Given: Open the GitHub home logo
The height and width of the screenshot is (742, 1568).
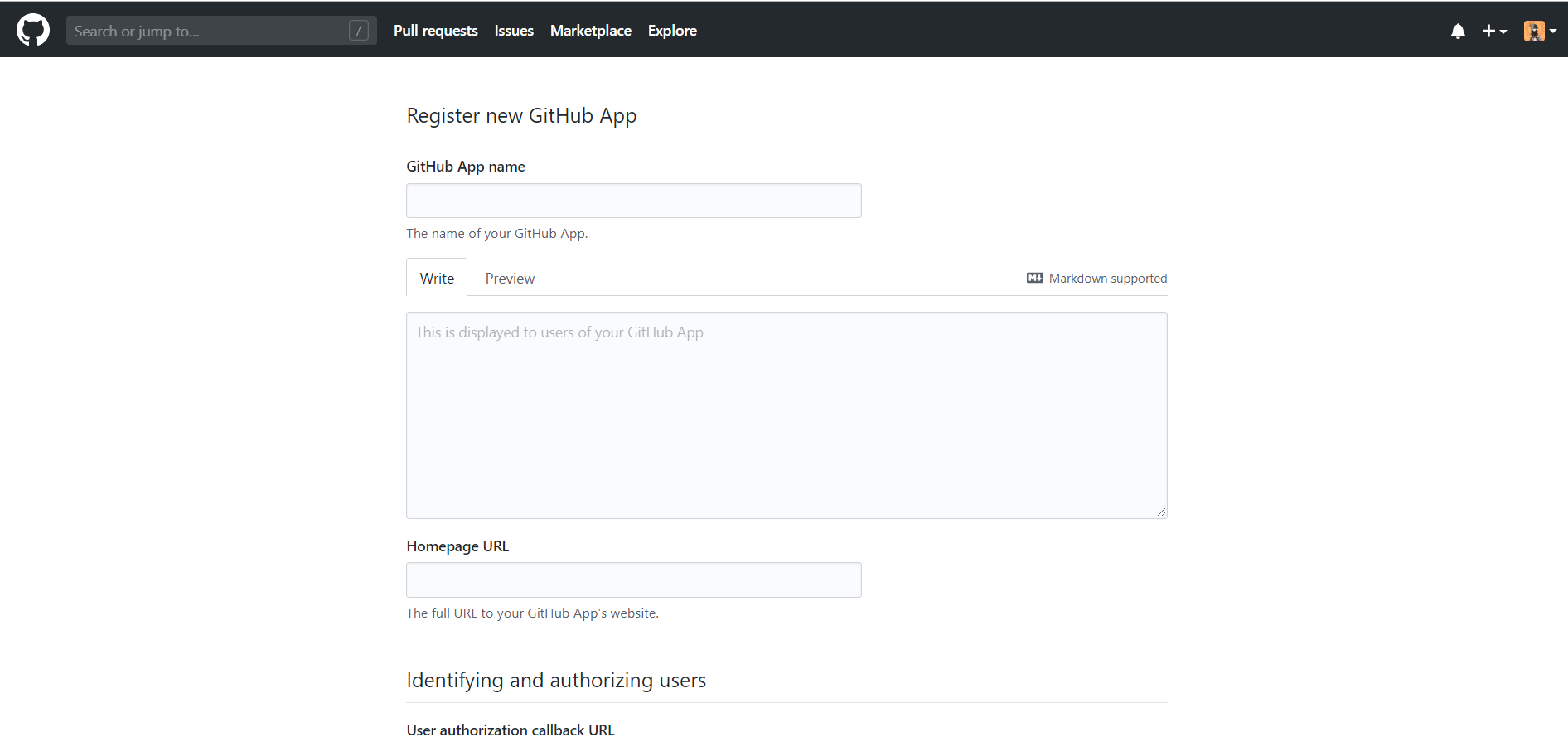Looking at the screenshot, I should click(33, 30).
